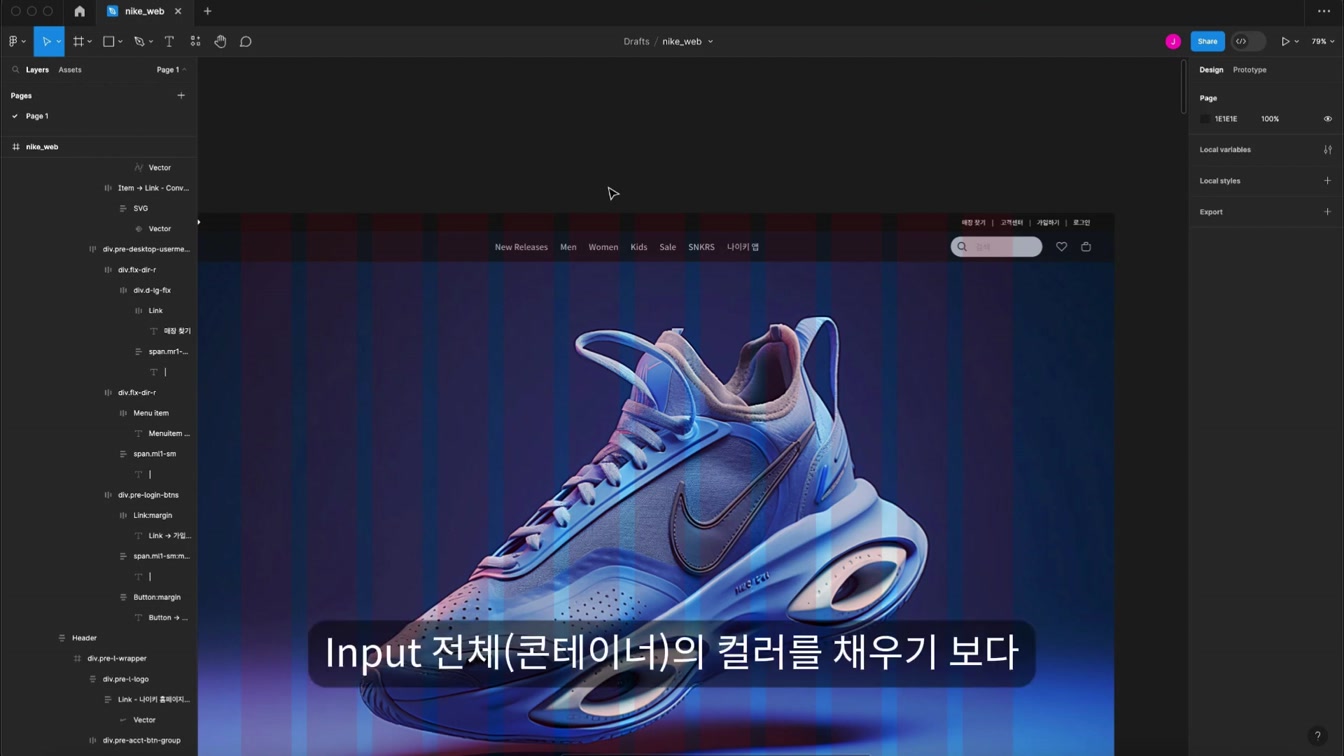Image resolution: width=1344 pixels, height=756 pixels.
Task: Click the Share button
Action: pyautogui.click(x=1207, y=42)
